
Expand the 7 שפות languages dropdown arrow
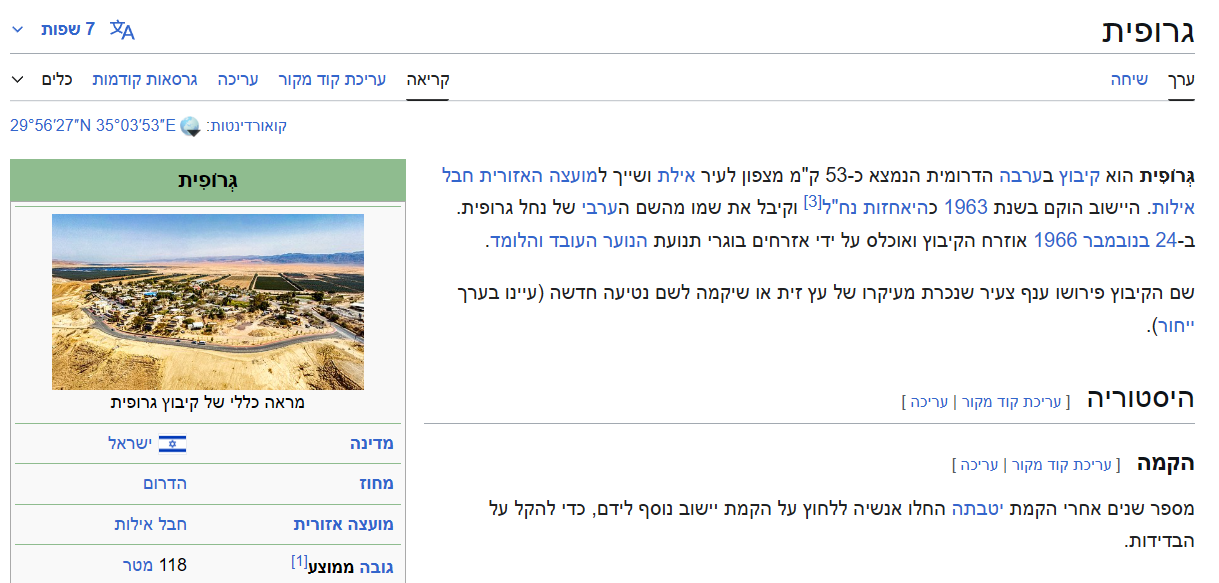(x=17, y=29)
